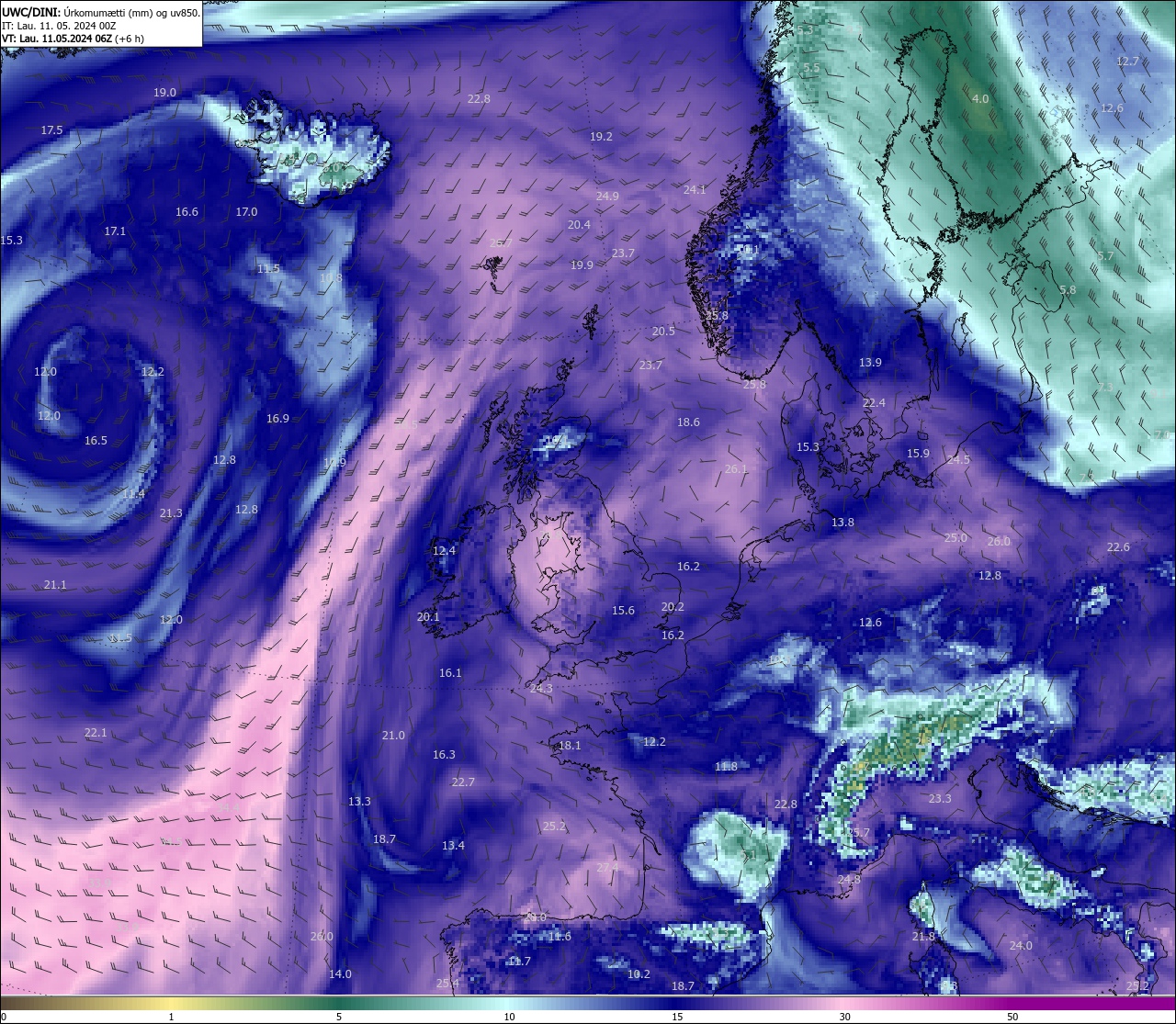Click the 11.6 value over Spain
The width and height of the screenshot is (1176, 1024).
(x=560, y=937)
